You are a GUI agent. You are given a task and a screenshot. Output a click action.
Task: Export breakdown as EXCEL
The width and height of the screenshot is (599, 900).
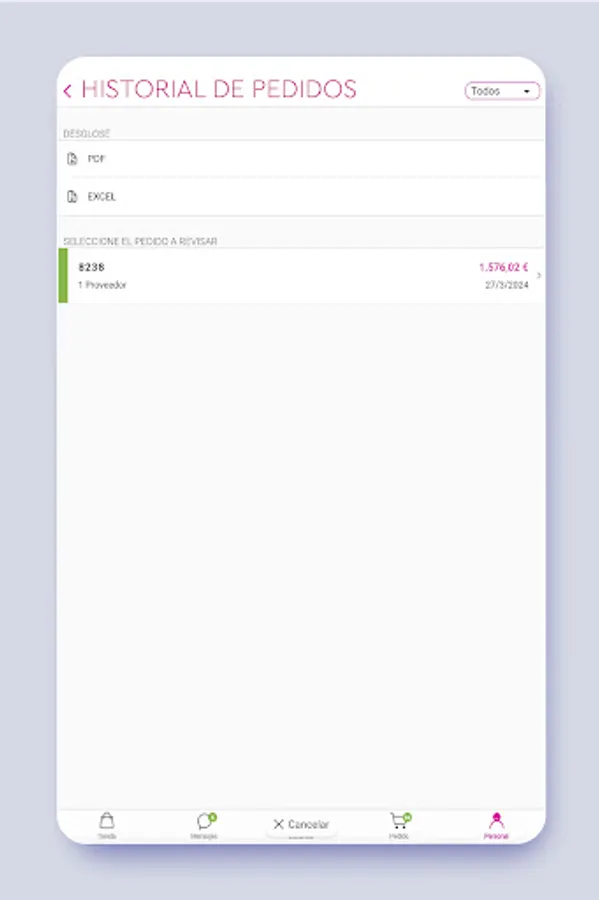301,197
